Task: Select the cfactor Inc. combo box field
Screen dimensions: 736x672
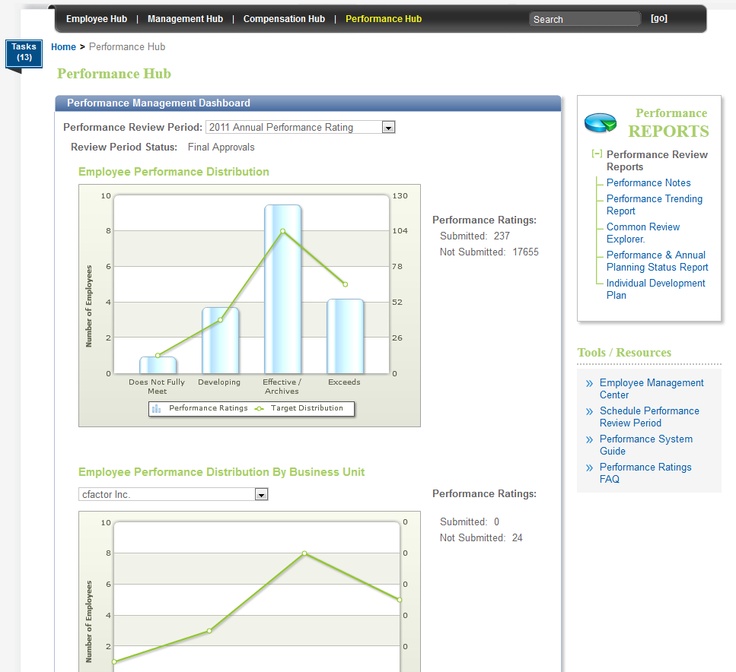Action: point(173,494)
